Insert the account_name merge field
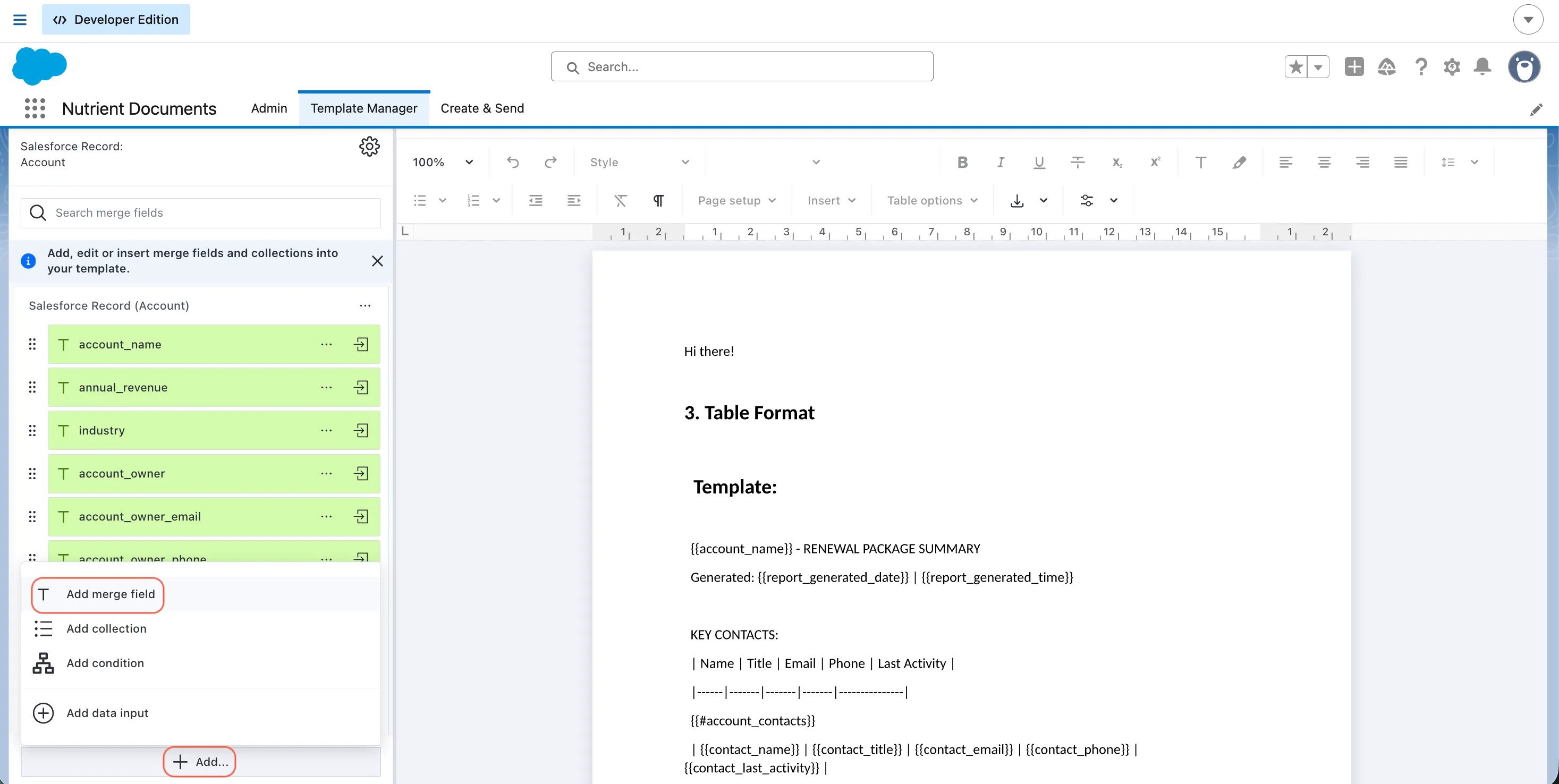The width and height of the screenshot is (1559, 784). (361, 344)
